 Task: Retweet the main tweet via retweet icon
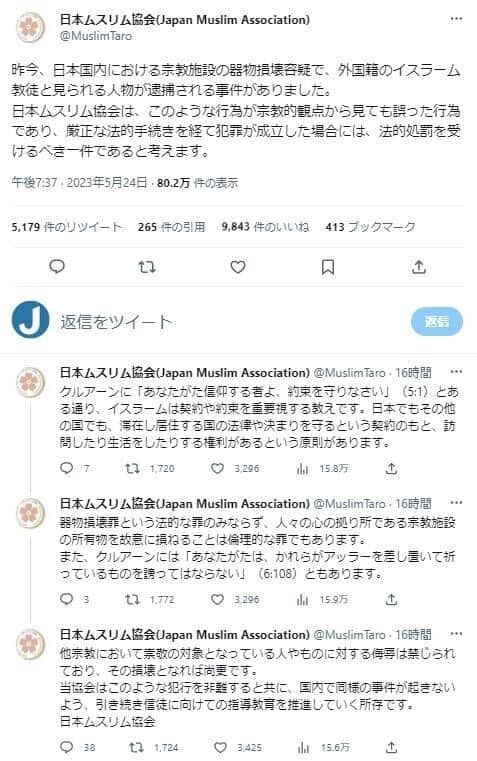(147, 266)
